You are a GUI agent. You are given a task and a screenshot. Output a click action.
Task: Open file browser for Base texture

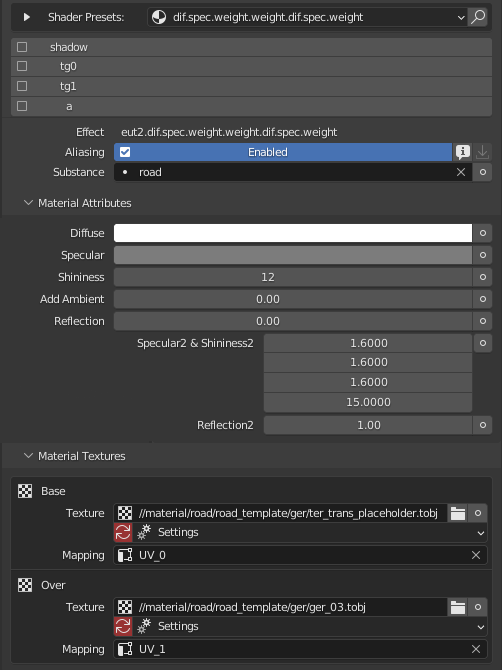[458, 513]
